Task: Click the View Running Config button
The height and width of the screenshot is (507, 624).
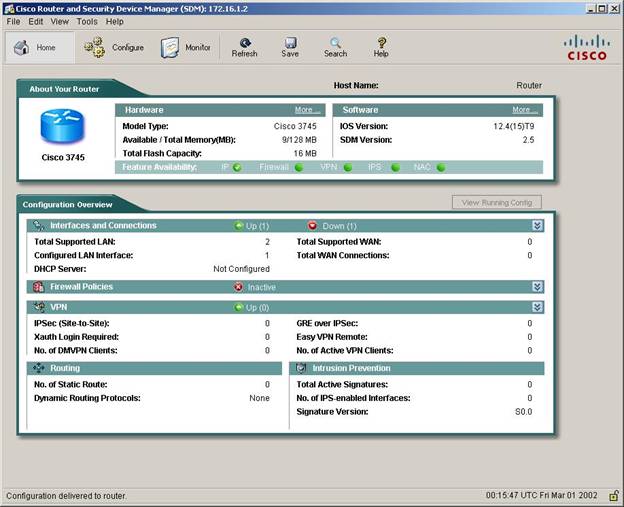Action: 497,203
